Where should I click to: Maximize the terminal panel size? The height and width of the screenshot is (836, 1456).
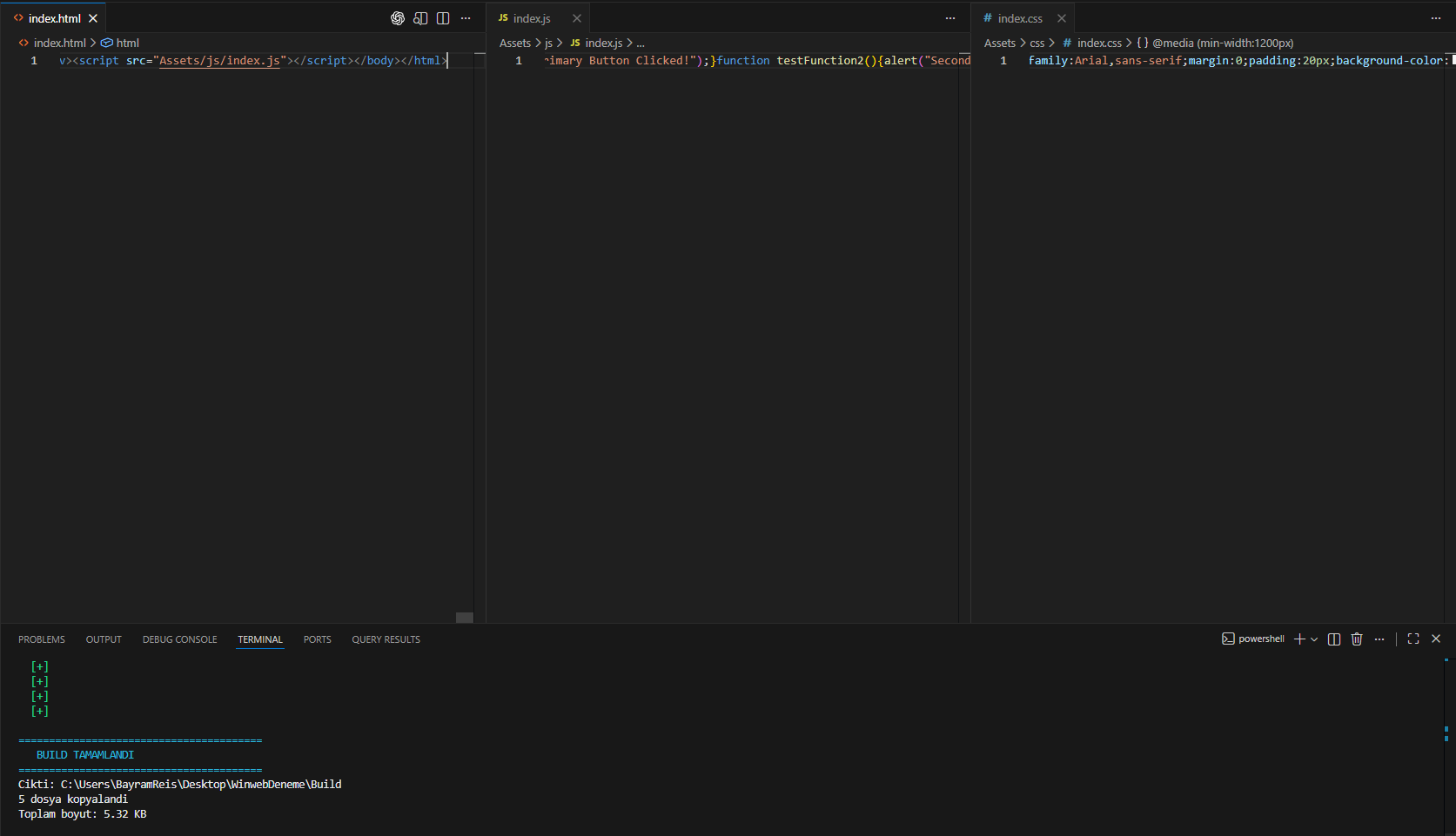coord(1413,639)
